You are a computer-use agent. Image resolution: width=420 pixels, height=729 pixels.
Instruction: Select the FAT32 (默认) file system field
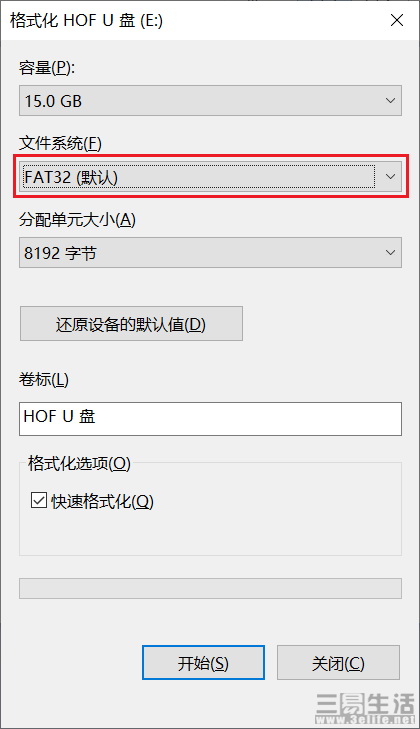pos(210,177)
